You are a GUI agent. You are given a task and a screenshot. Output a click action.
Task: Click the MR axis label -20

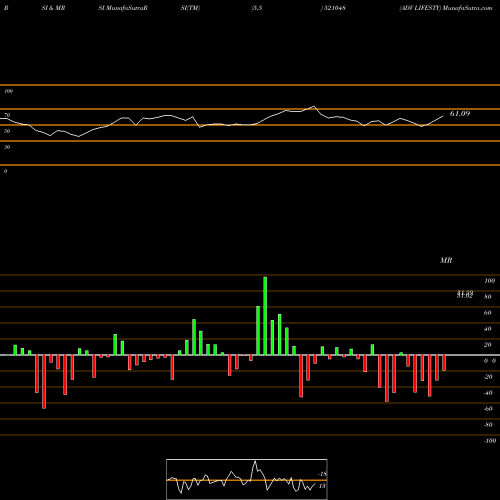[488, 377]
